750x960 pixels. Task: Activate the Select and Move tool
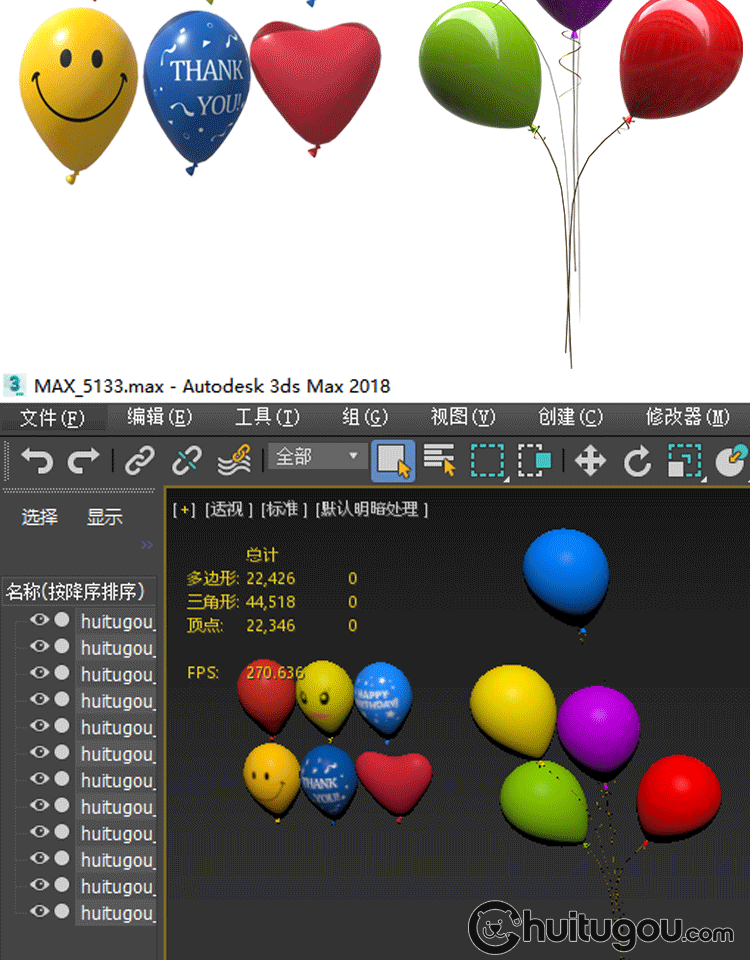[x=590, y=460]
